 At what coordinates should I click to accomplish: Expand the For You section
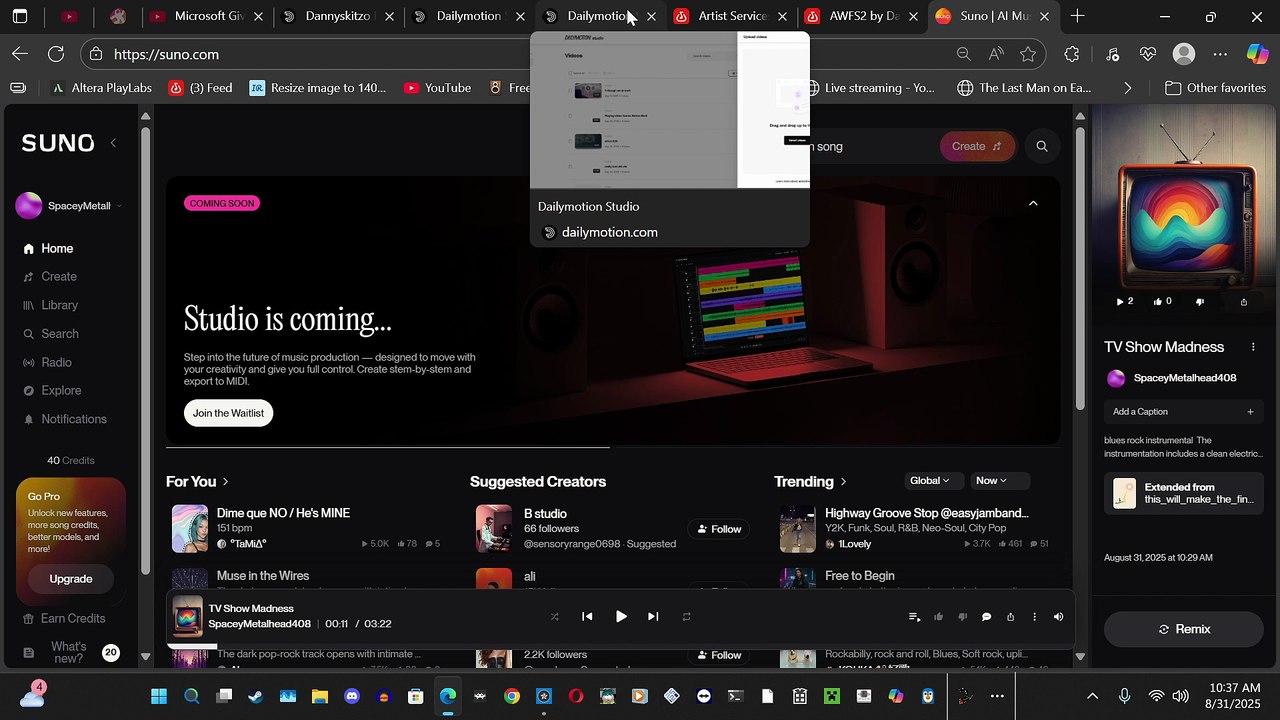click(x=198, y=482)
